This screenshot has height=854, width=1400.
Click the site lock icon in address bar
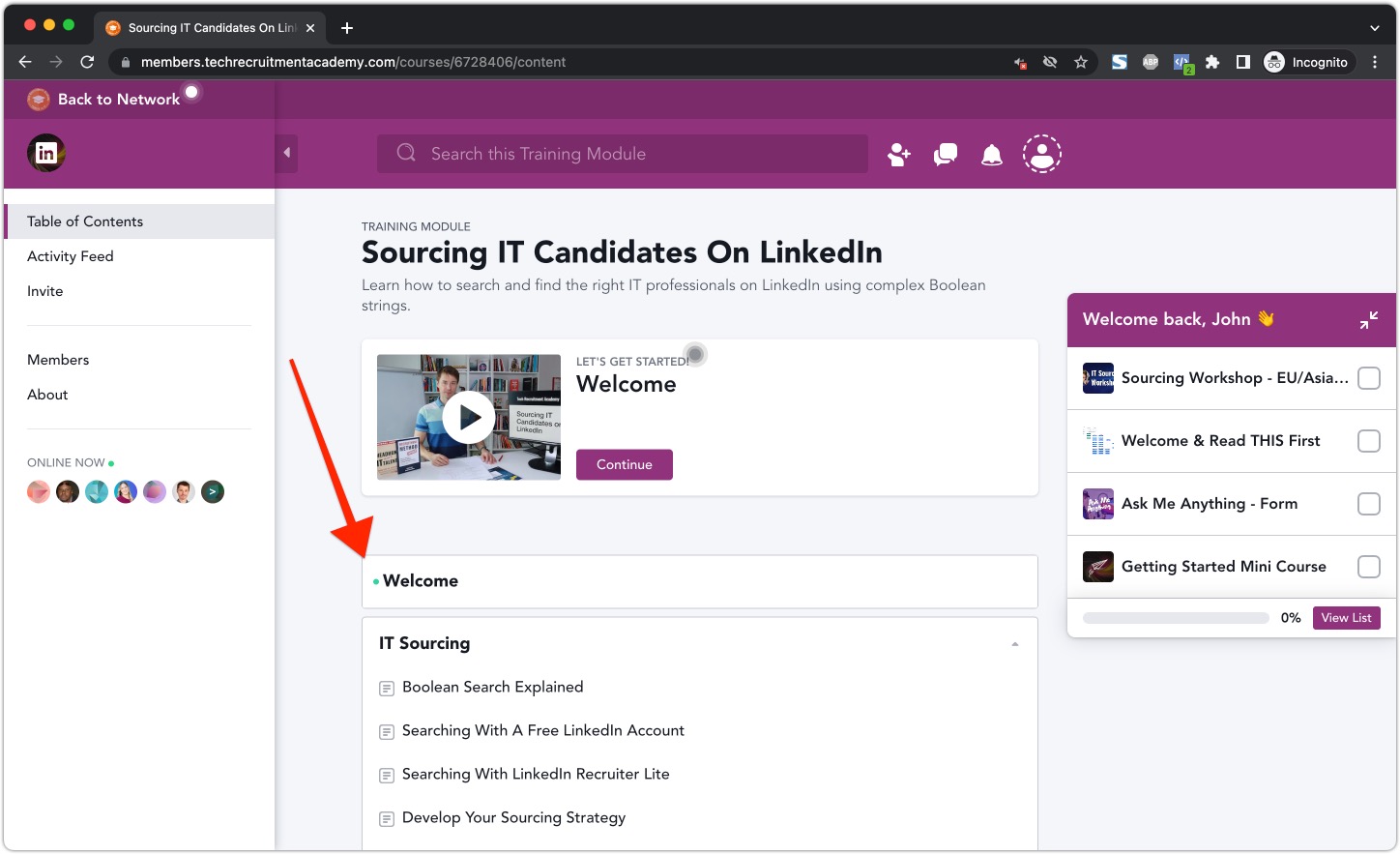pos(125,62)
